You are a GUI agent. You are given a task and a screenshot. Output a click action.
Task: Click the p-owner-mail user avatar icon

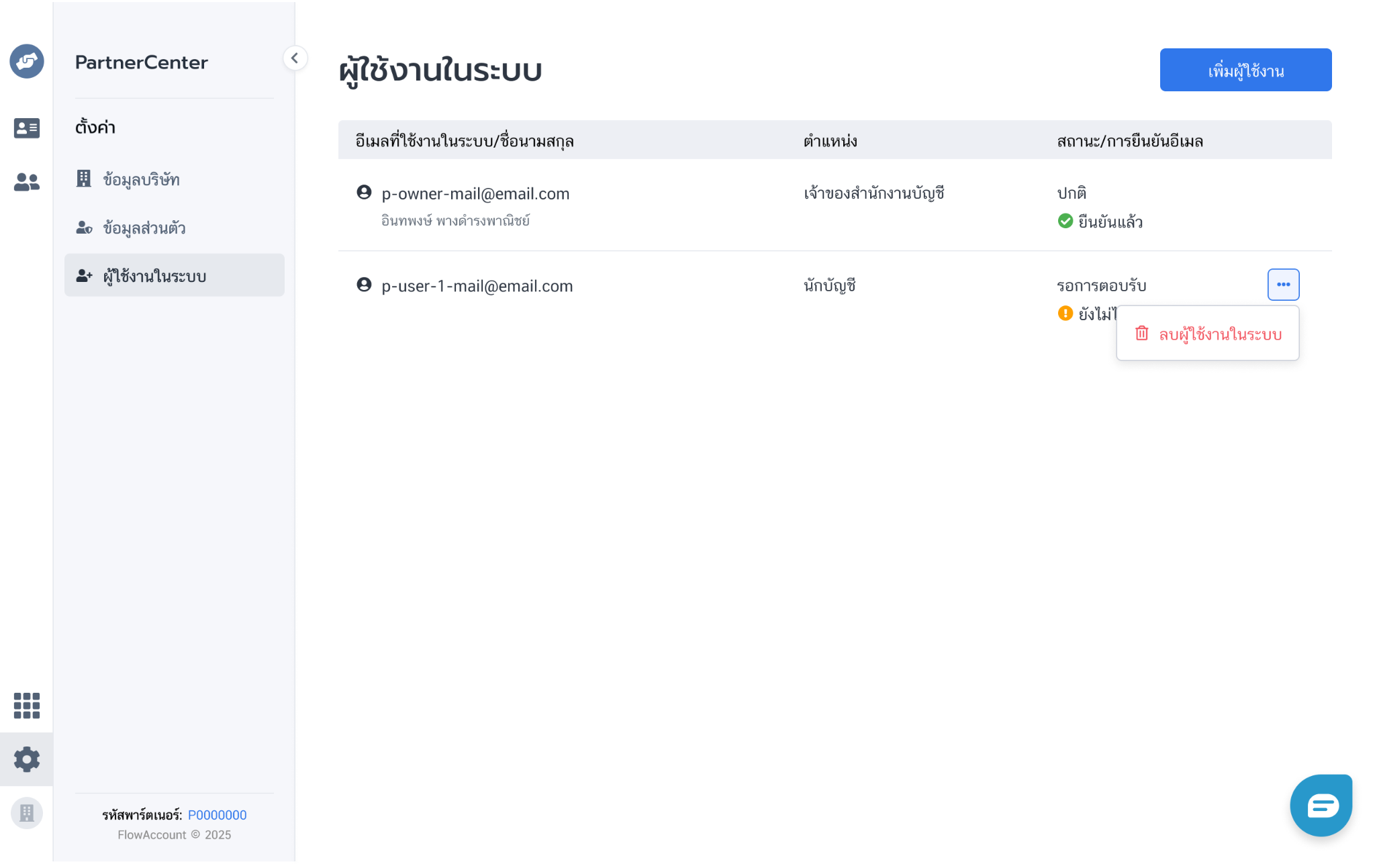tap(364, 193)
